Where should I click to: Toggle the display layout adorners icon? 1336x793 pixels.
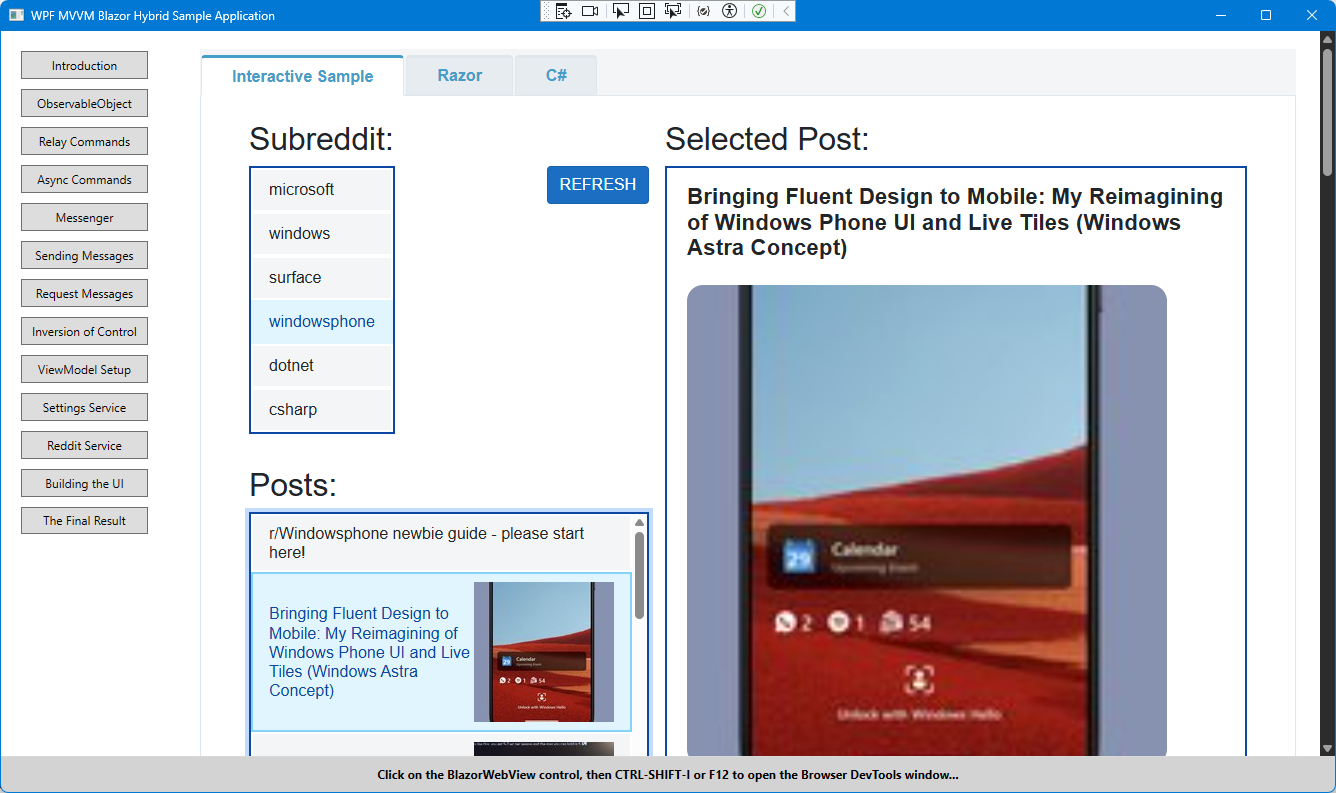click(646, 10)
